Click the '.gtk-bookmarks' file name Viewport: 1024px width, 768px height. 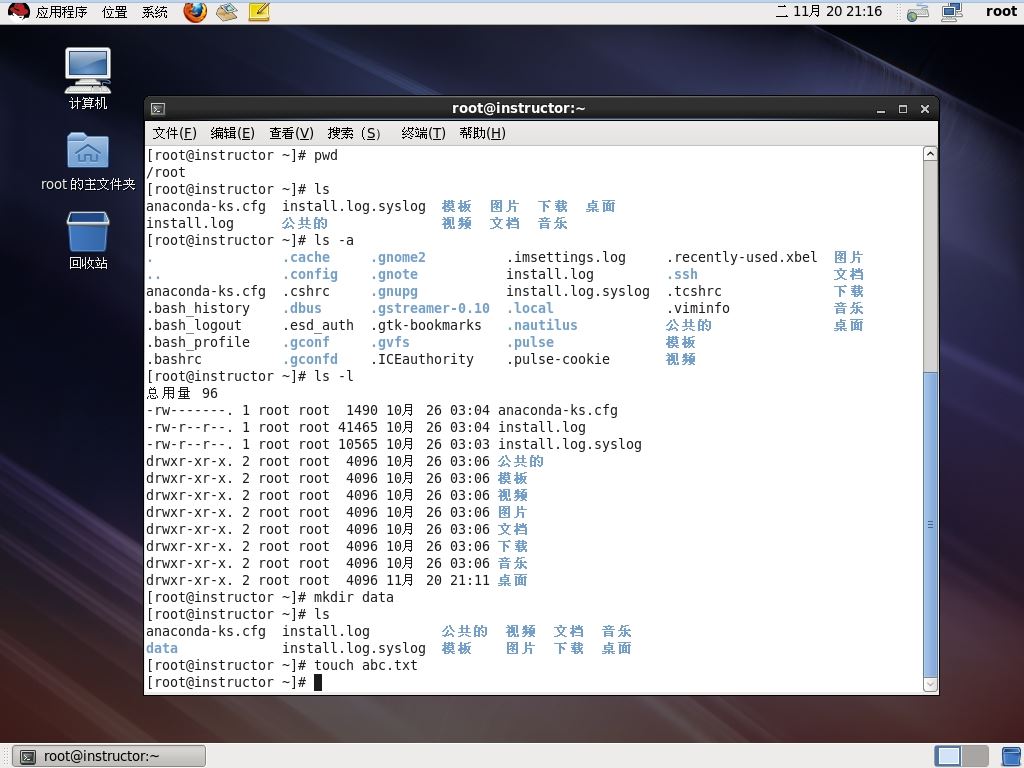click(x=426, y=325)
